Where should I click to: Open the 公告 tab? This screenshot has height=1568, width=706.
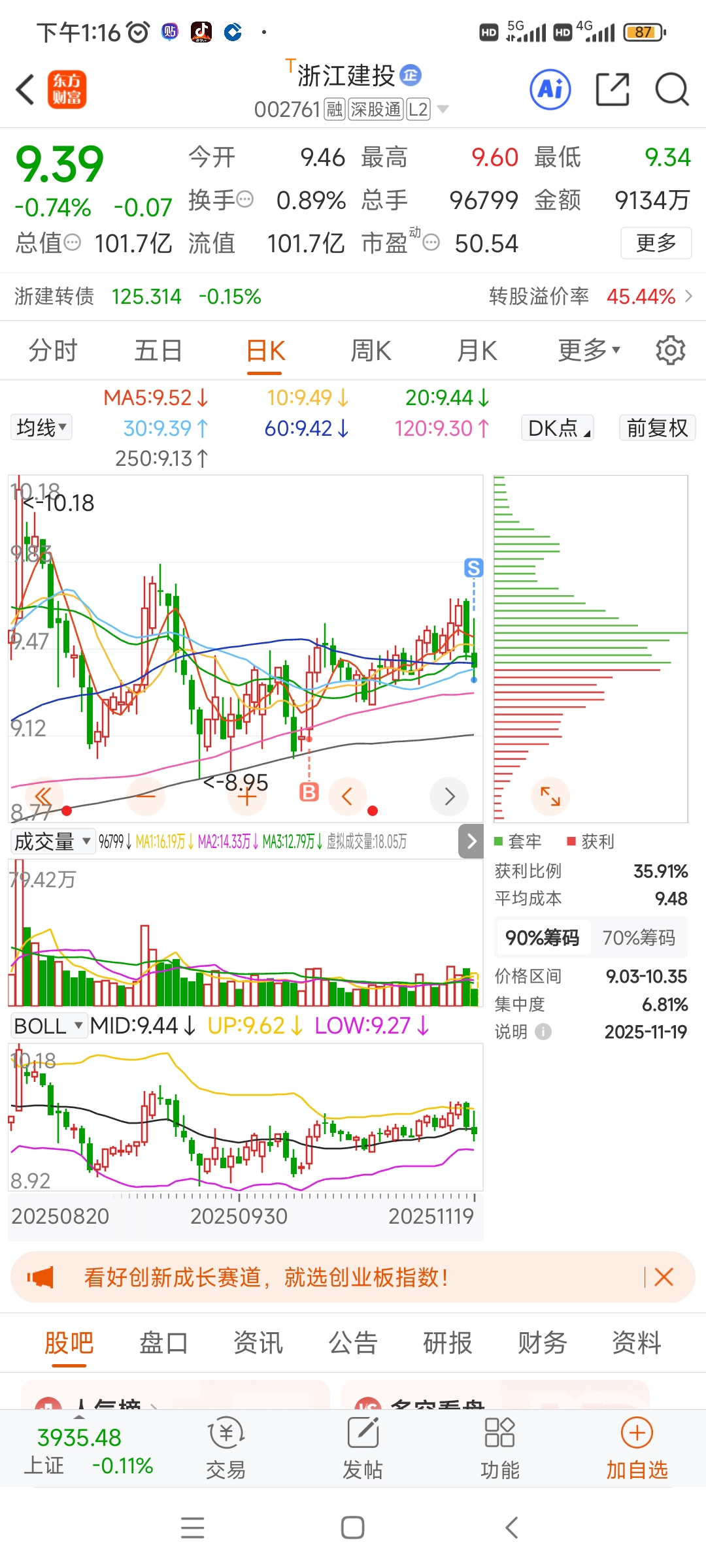(353, 1343)
